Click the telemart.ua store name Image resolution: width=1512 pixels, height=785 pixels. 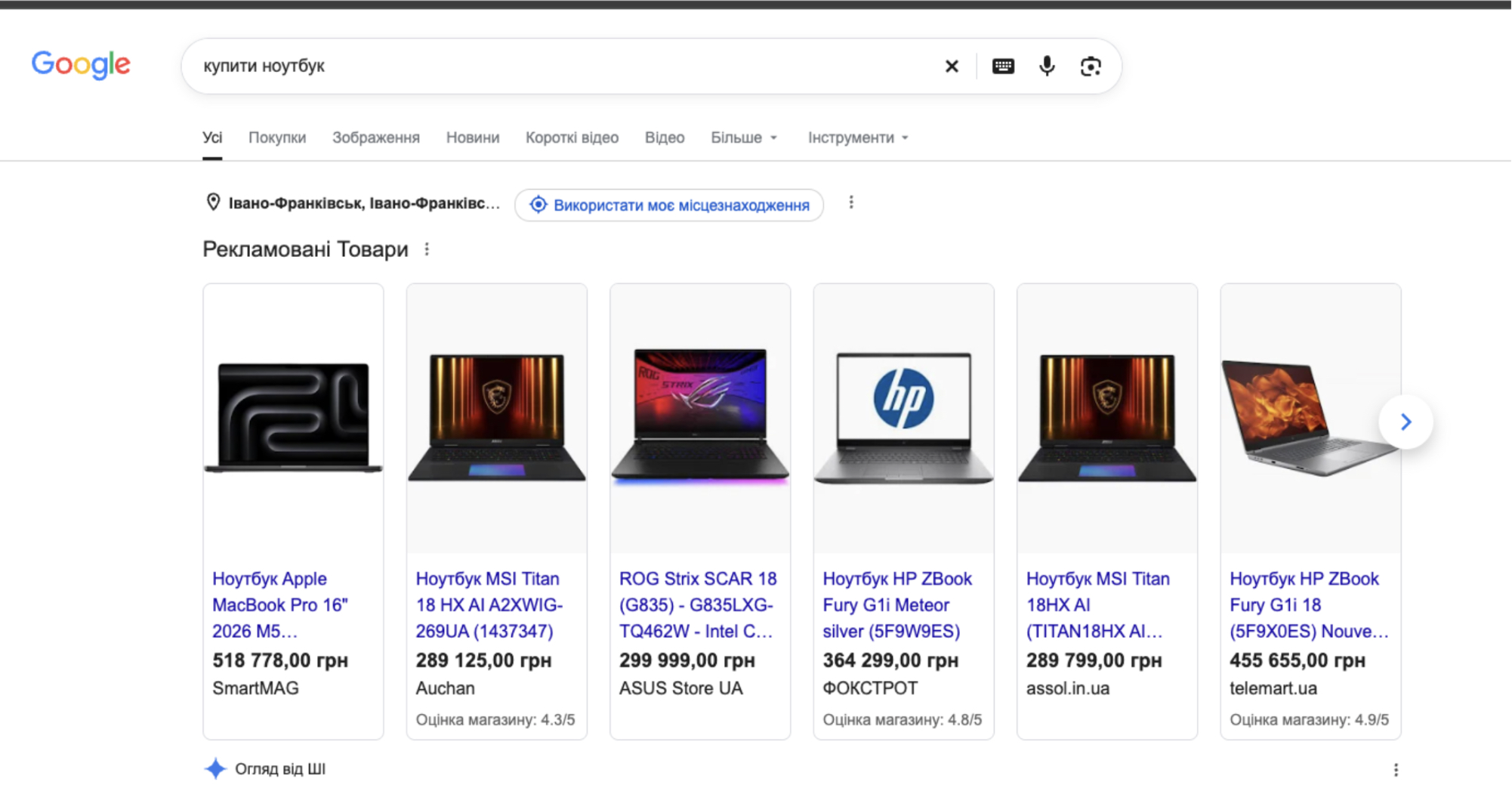pyautogui.click(x=1273, y=688)
